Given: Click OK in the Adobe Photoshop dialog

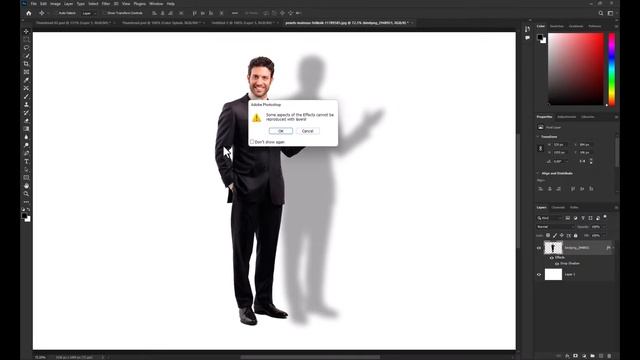Looking at the screenshot, I should point(281,131).
